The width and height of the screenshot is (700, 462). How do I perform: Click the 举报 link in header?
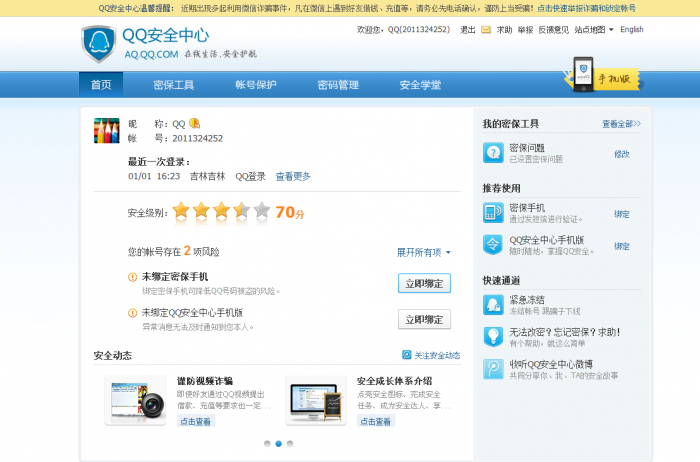tap(525, 30)
